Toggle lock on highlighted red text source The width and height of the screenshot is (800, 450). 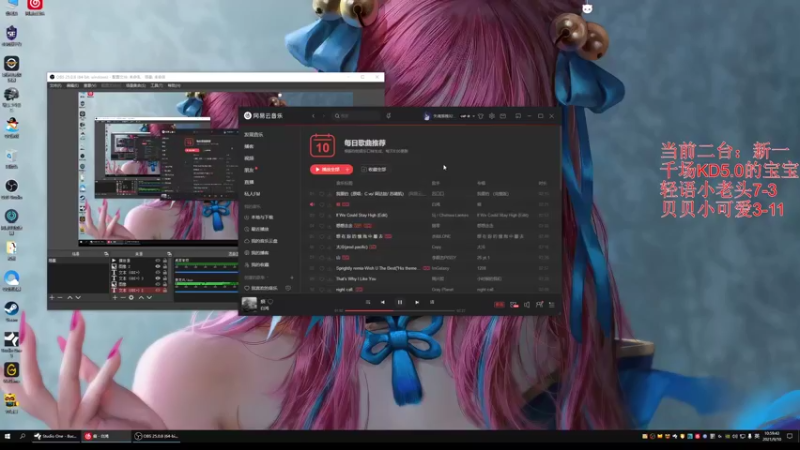click(x=164, y=290)
